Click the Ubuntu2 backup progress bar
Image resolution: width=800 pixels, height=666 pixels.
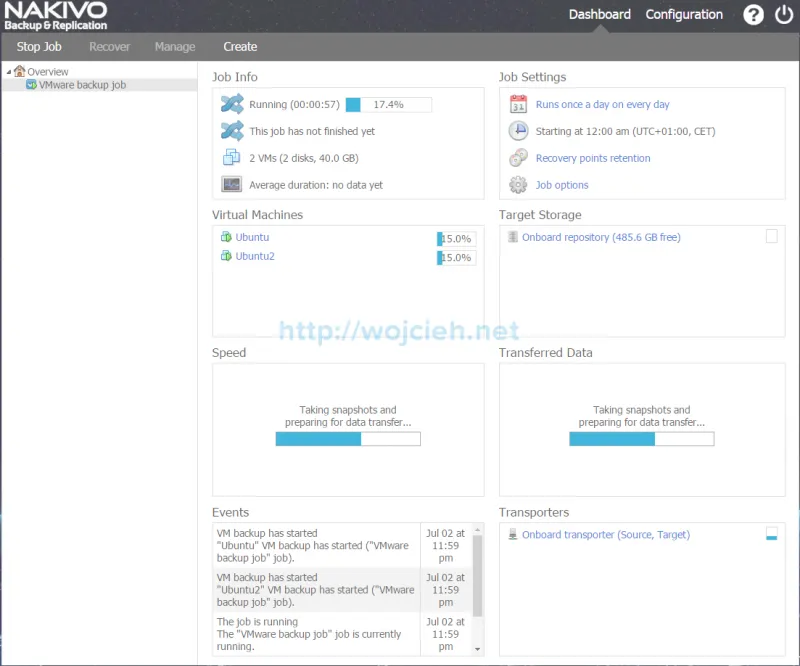coord(456,257)
